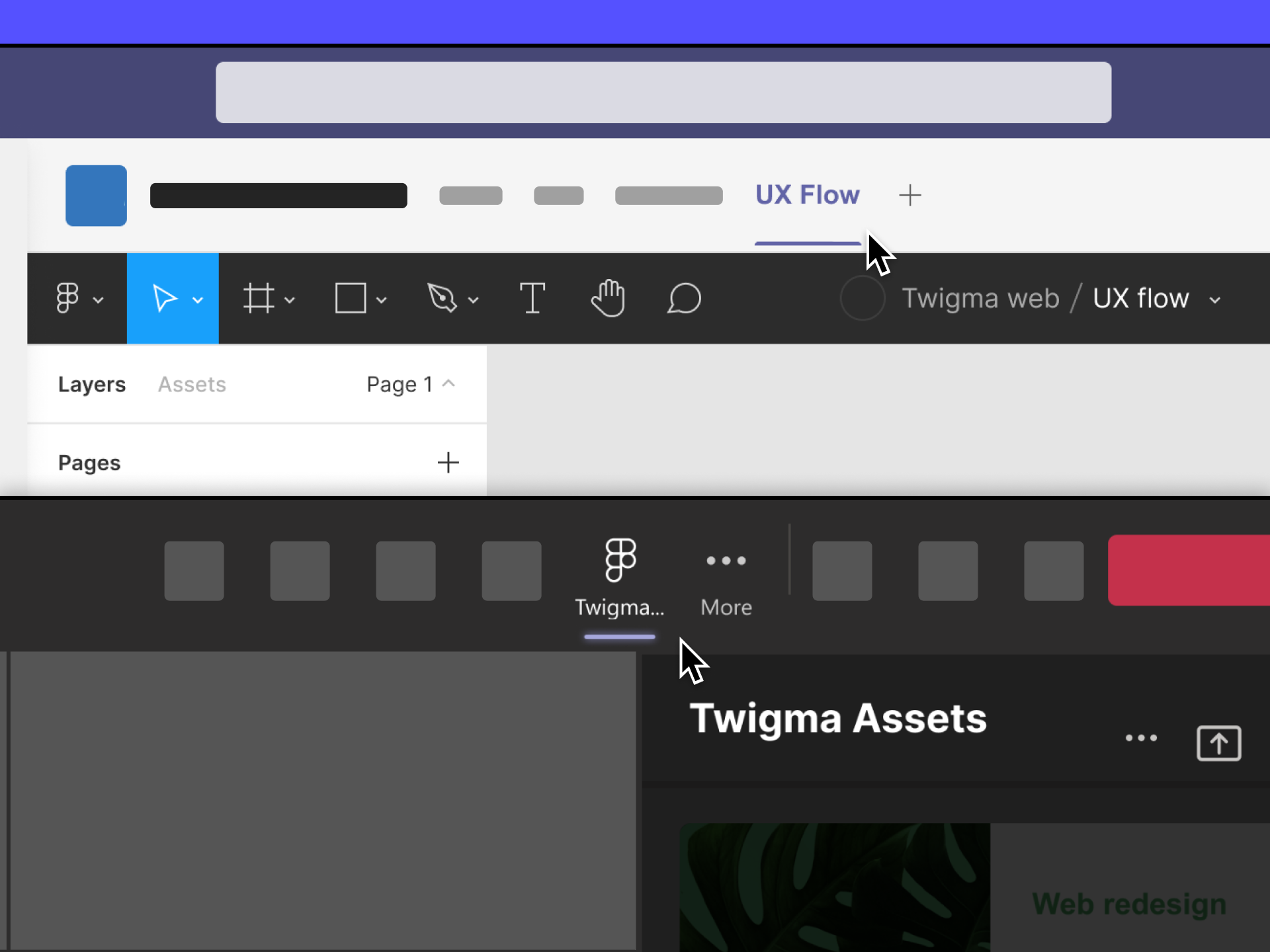This screenshot has width=1270, height=952.
Task: Select the Comment tool
Action: 684,298
